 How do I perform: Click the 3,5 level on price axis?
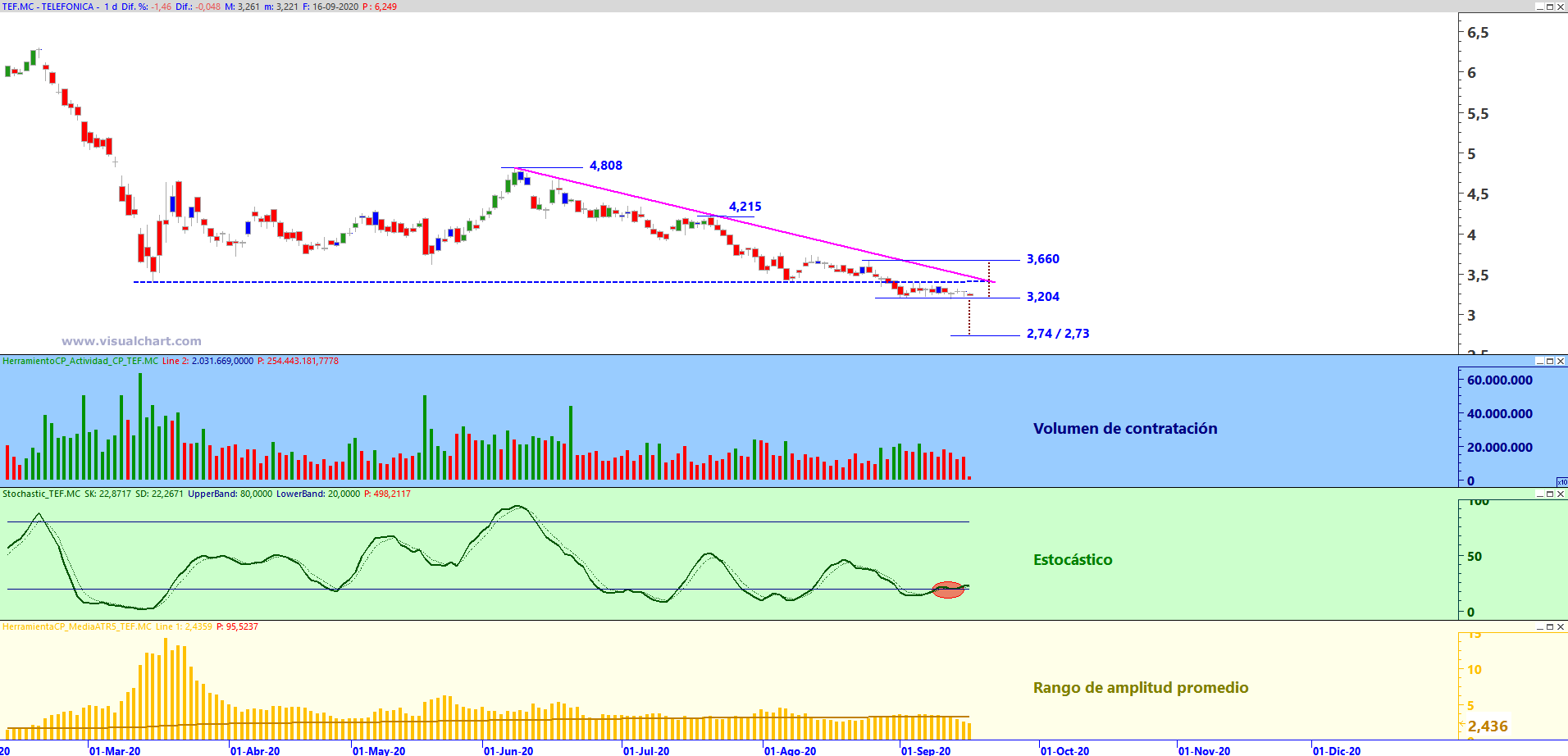1478,276
